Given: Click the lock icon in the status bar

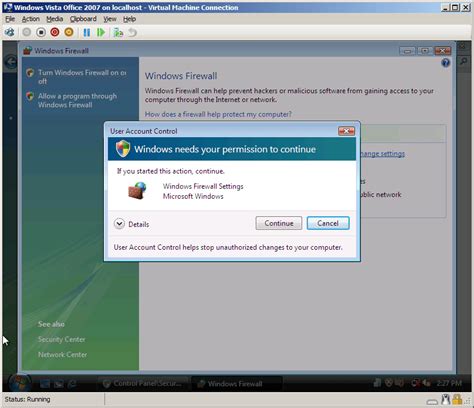Looking at the screenshot, I should 457,399.
